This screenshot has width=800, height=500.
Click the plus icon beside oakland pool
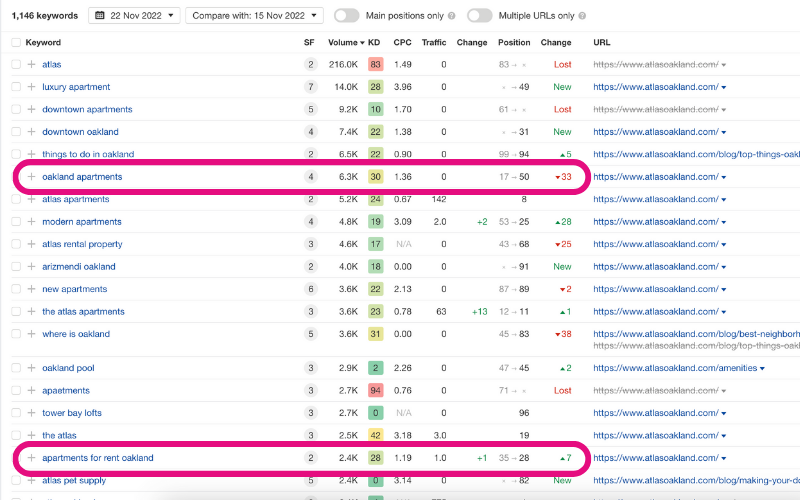[31, 369]
